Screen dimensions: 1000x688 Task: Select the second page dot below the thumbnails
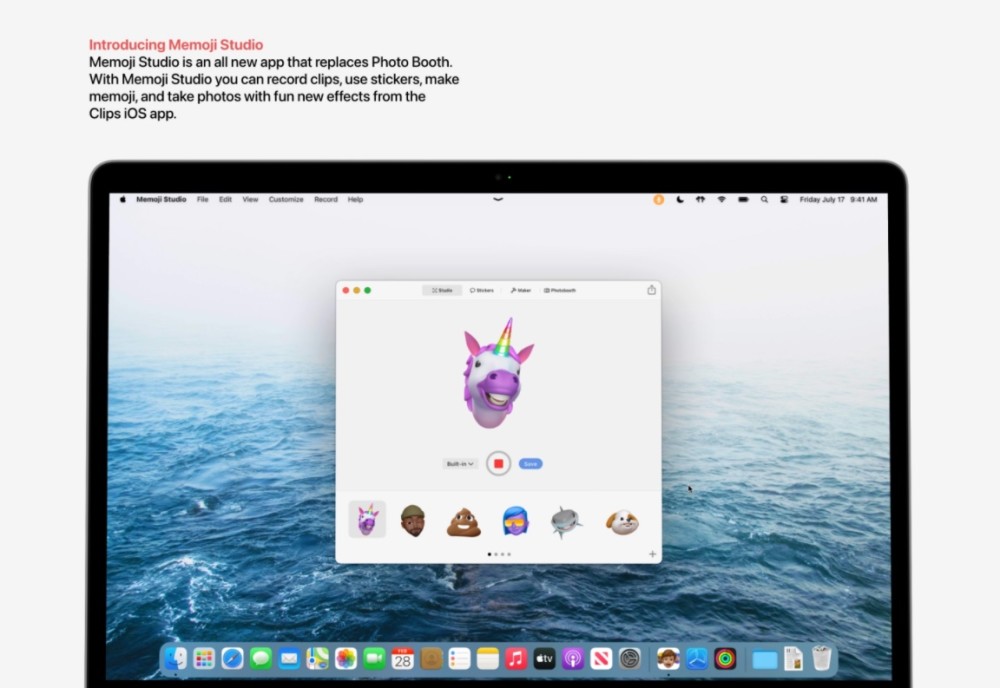click(x=495, y=552)
